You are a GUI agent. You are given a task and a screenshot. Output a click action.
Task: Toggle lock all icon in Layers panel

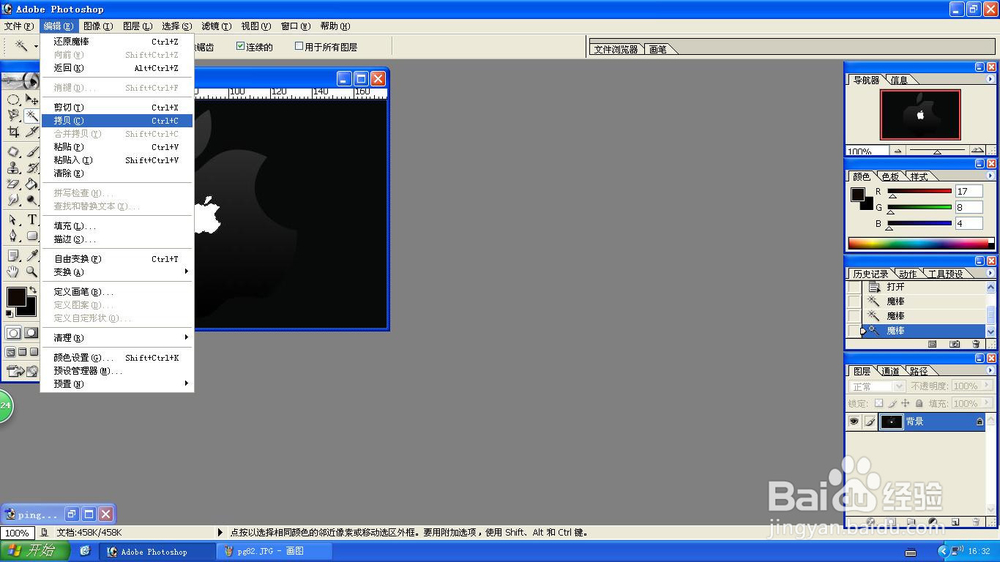tap(919, 403)
